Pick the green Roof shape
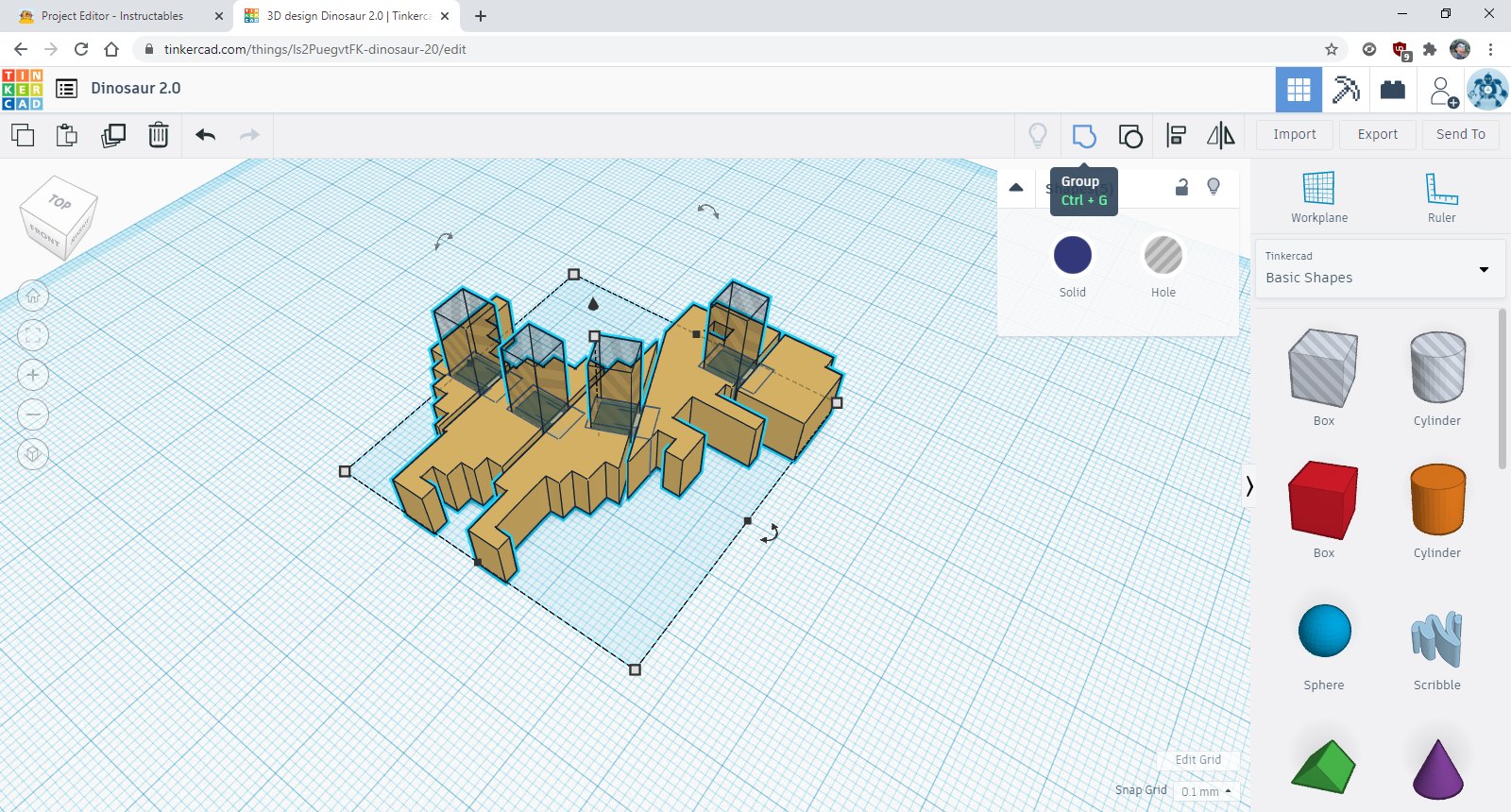1511x812 pixels. pos(1323,767)
